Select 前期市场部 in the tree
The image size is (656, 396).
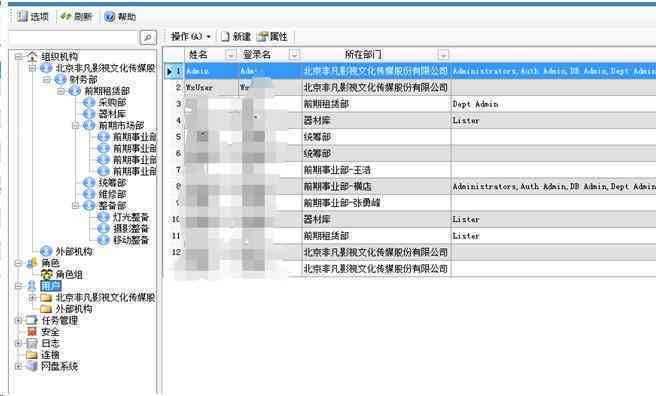[x=122, y=125]
